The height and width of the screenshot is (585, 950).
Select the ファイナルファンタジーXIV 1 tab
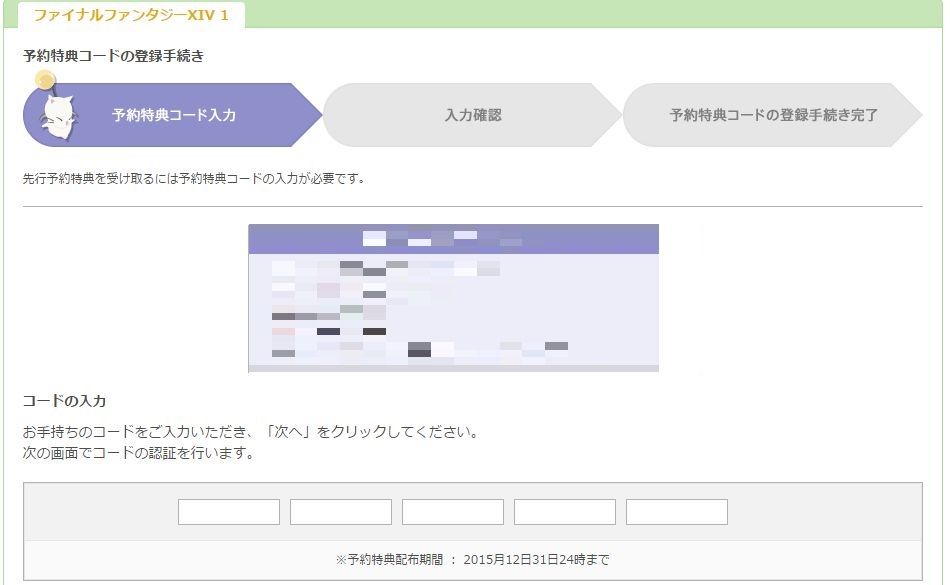(x=131, y=15)
